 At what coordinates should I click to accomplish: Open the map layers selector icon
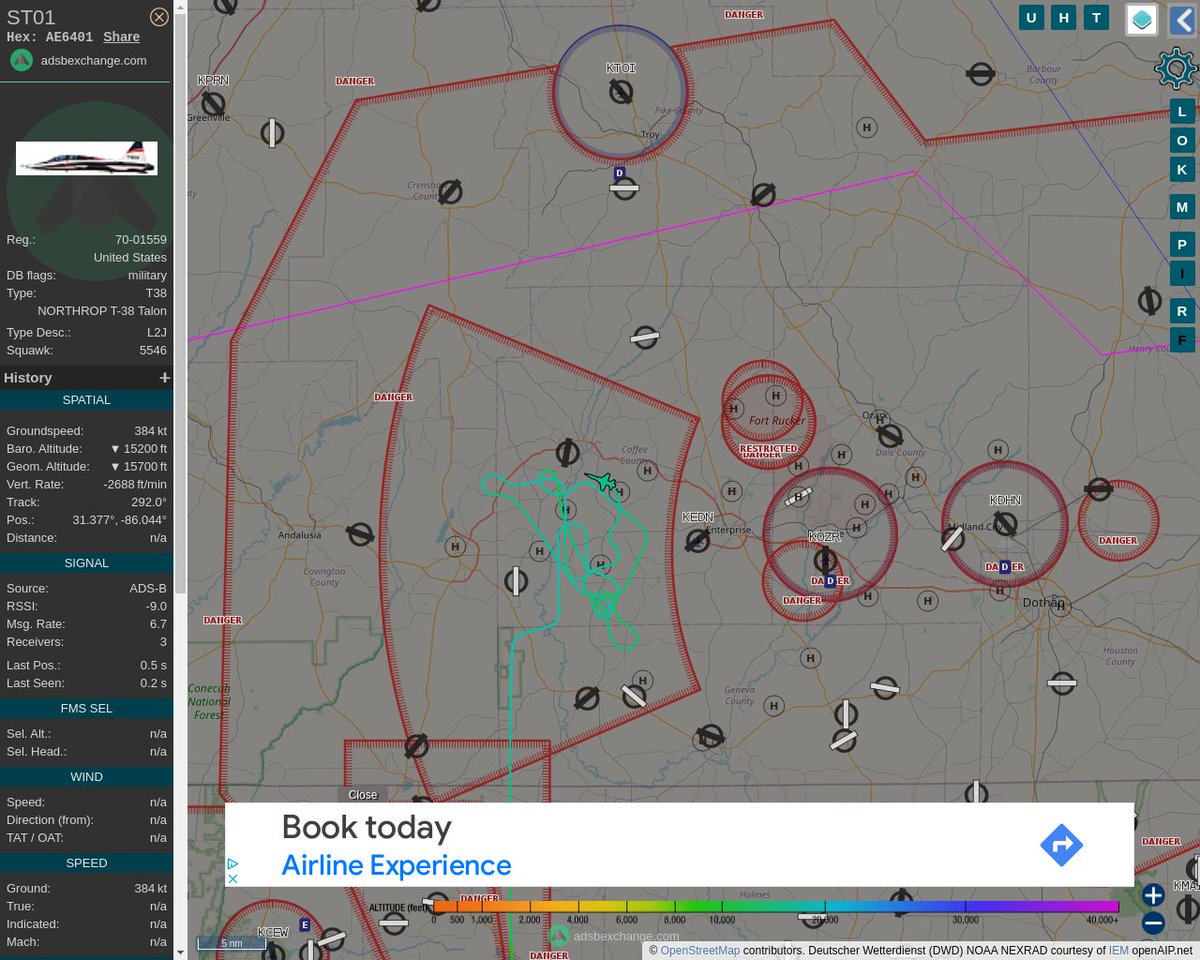(x=1141, y=19)
